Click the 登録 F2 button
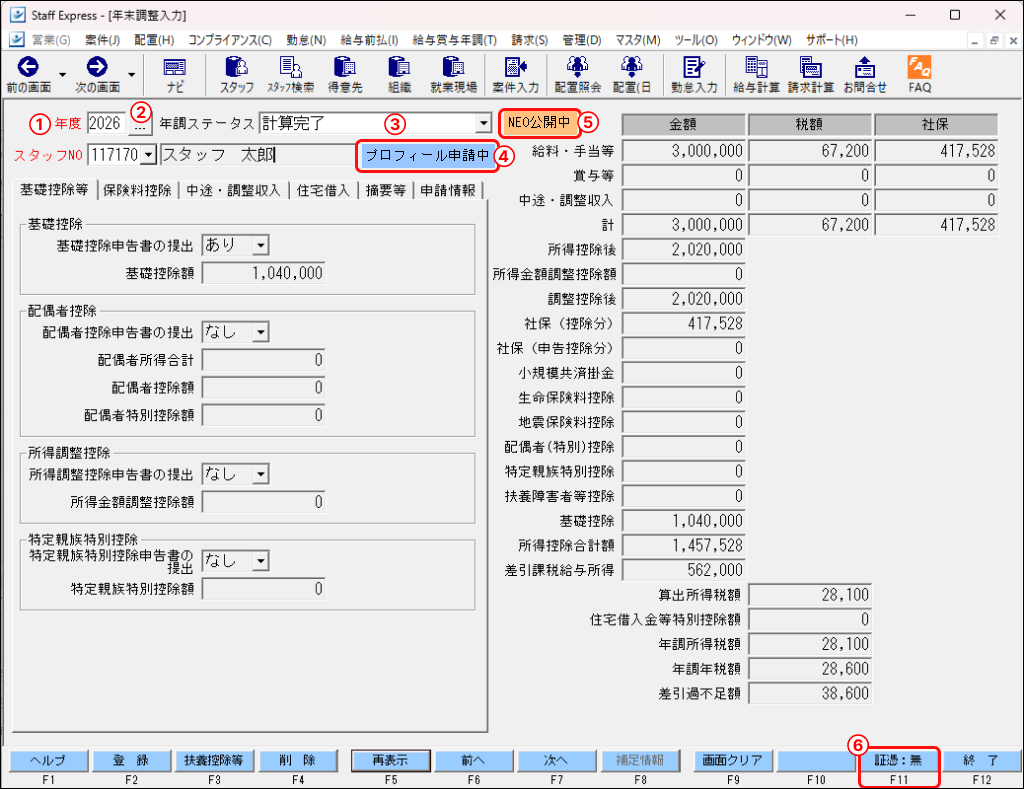 (131, 761)
